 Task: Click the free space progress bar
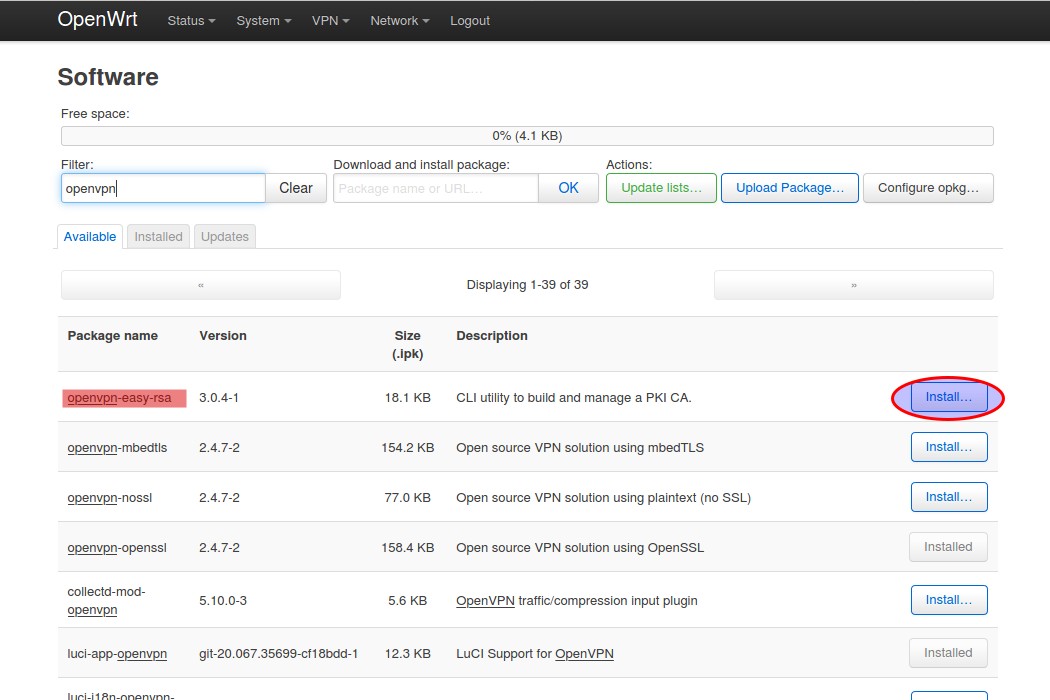(527, 136)
